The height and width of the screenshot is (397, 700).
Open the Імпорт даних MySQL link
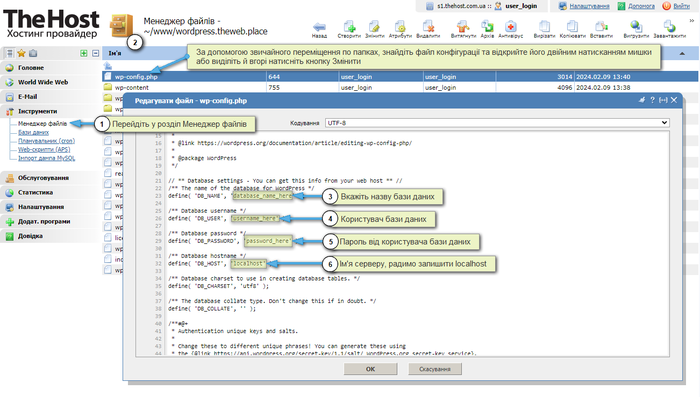click(46, 158)
